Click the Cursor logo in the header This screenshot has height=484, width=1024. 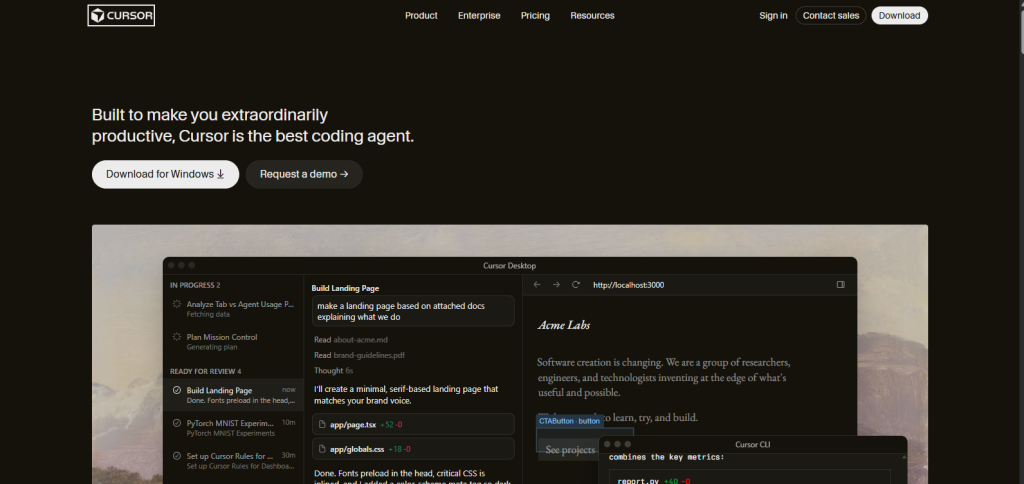tap(121, 16)
